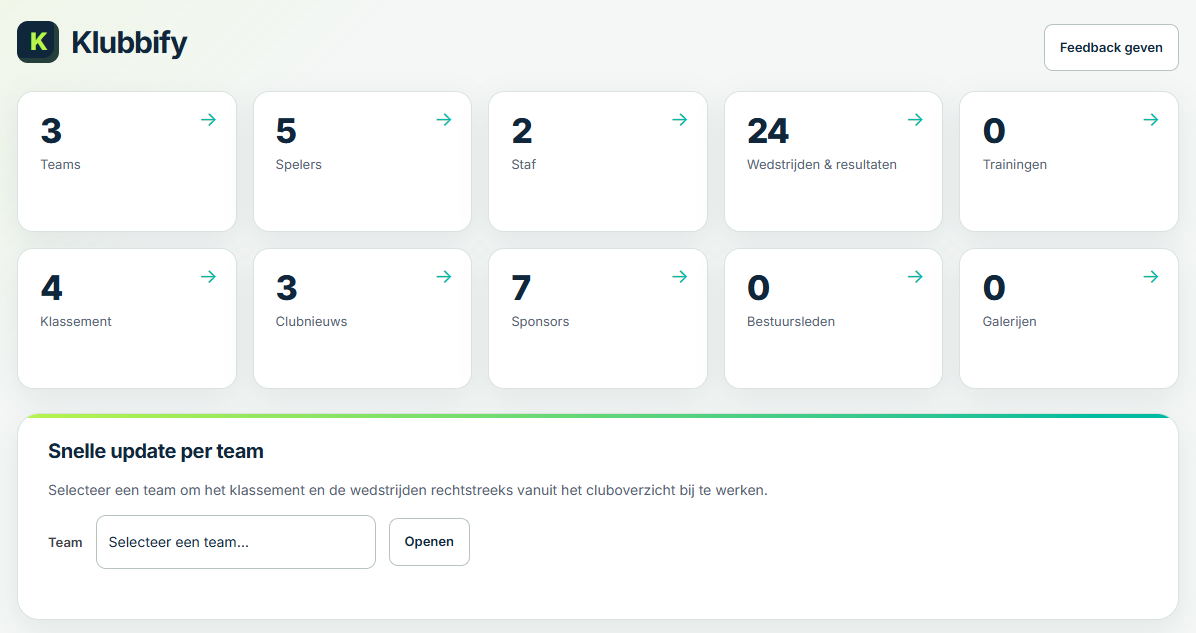Click the Feedback geven button
Image resolution: width=1196 pixels, height=633 pixels.
1111,47
